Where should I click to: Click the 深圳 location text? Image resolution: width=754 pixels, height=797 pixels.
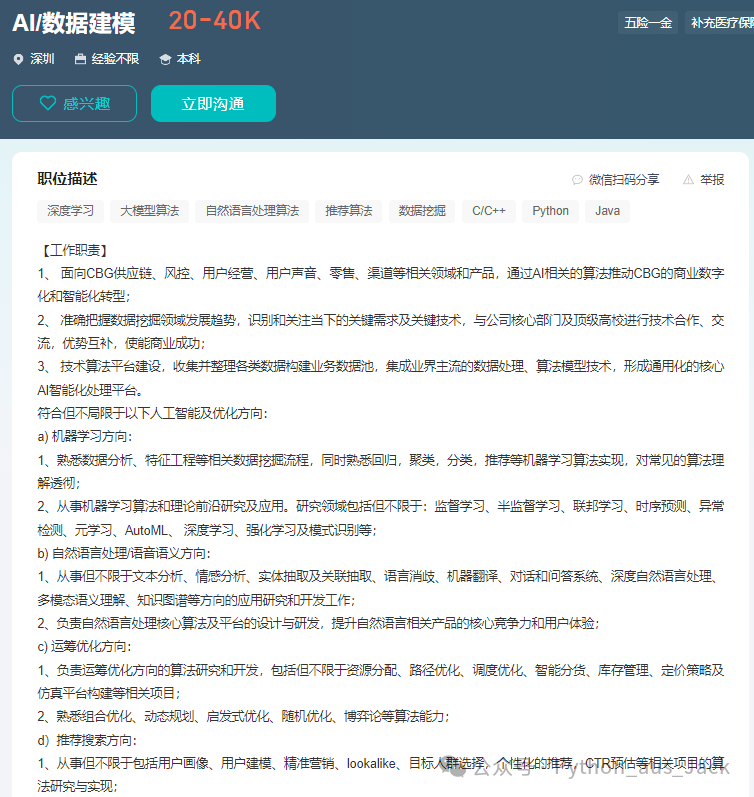(x=42, y=59)
